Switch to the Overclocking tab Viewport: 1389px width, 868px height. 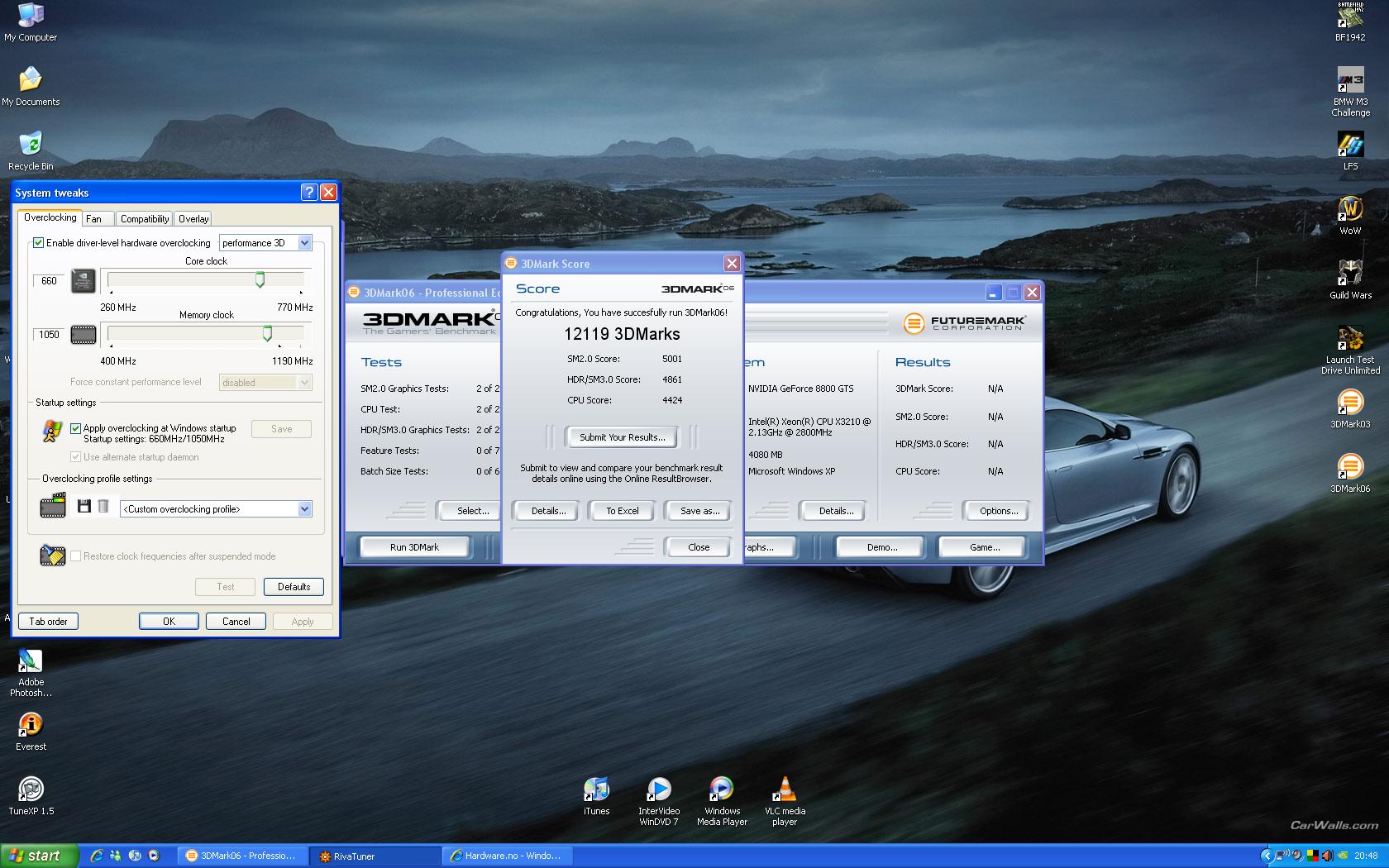50,217
